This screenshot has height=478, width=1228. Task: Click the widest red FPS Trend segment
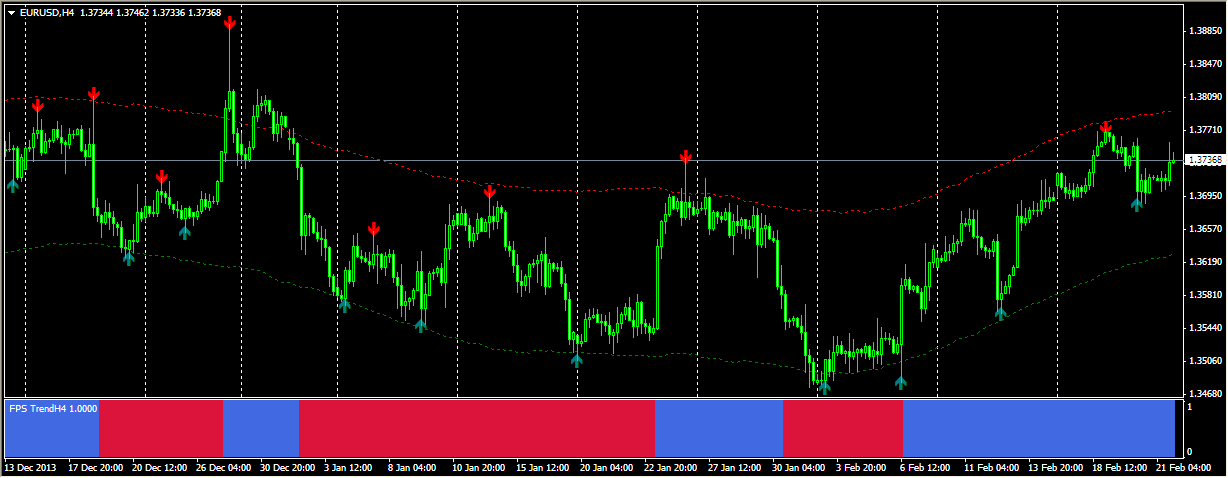[x=477, y=428]
